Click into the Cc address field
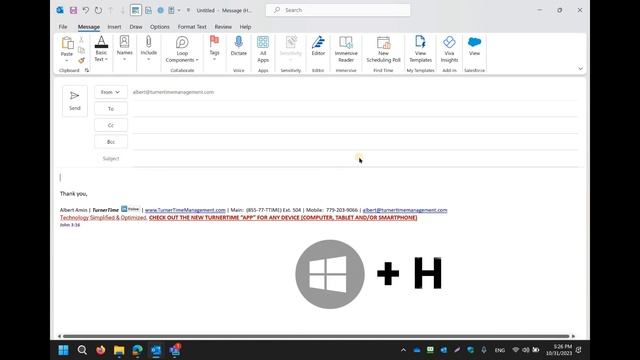Image resolution: width=640 pixels, height=360 pixels. tap(355, 125)
